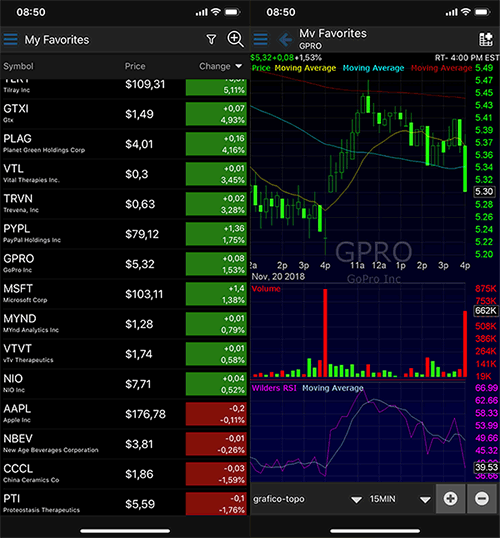The width and height of the screenshot is (500, 538).
Task: Tap the $176,78 price value
Action: 146,414
